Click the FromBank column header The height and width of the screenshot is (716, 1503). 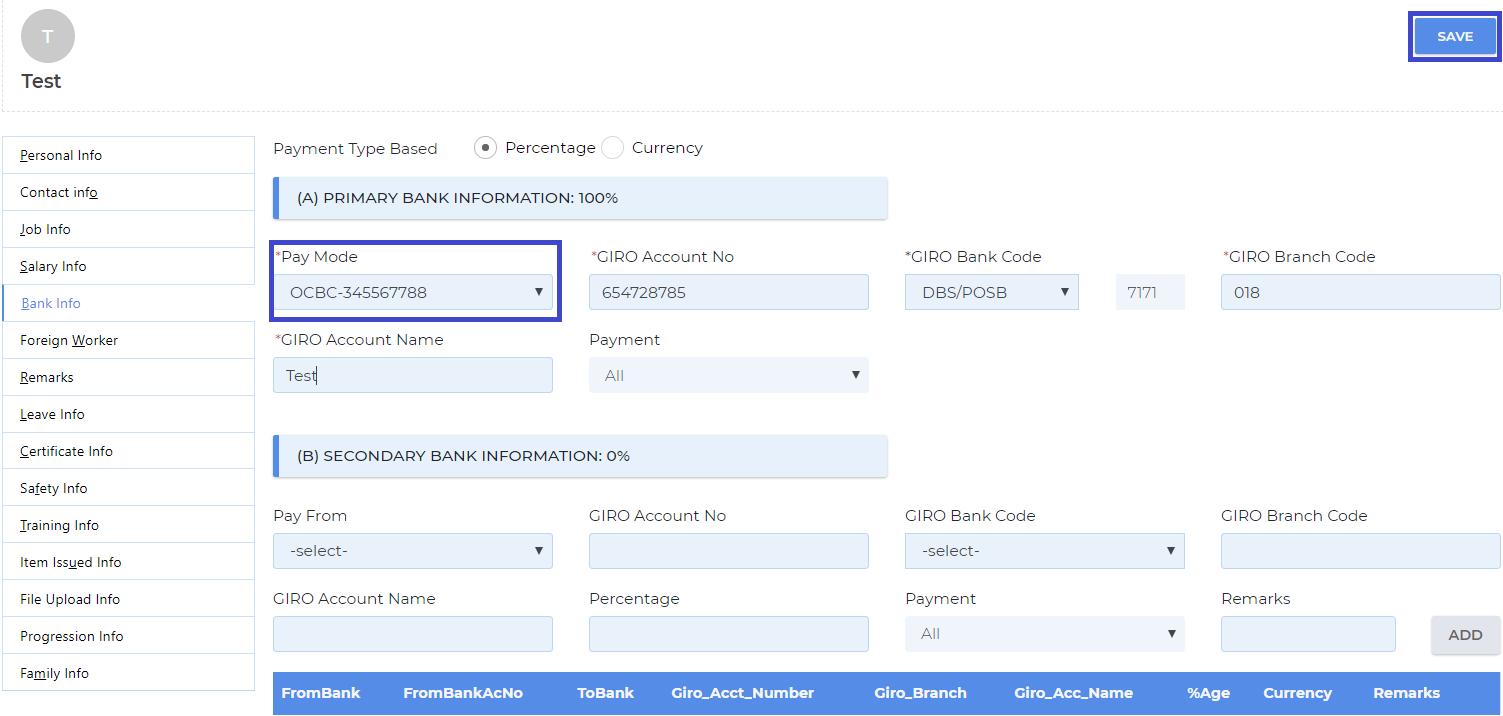click(x=321, y=693)
